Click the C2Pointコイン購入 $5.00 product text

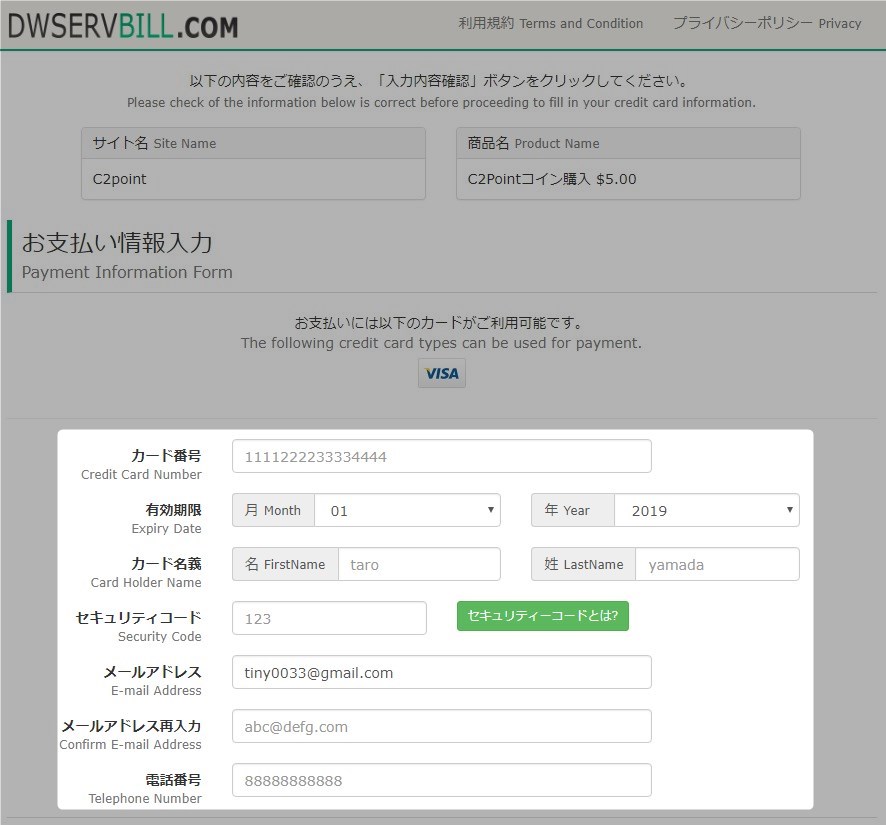(552, 179)
